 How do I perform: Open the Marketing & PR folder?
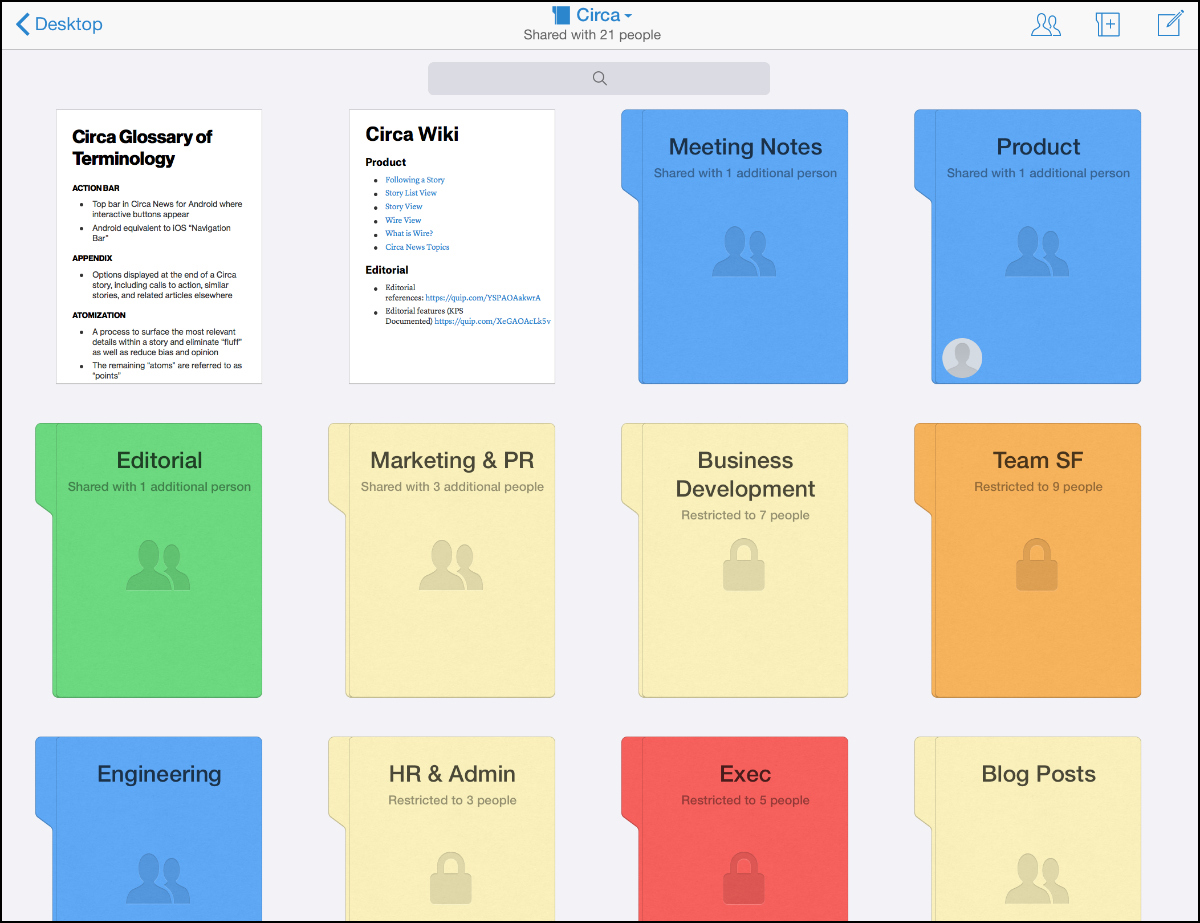pyautogui.click(x=451, y=560)
